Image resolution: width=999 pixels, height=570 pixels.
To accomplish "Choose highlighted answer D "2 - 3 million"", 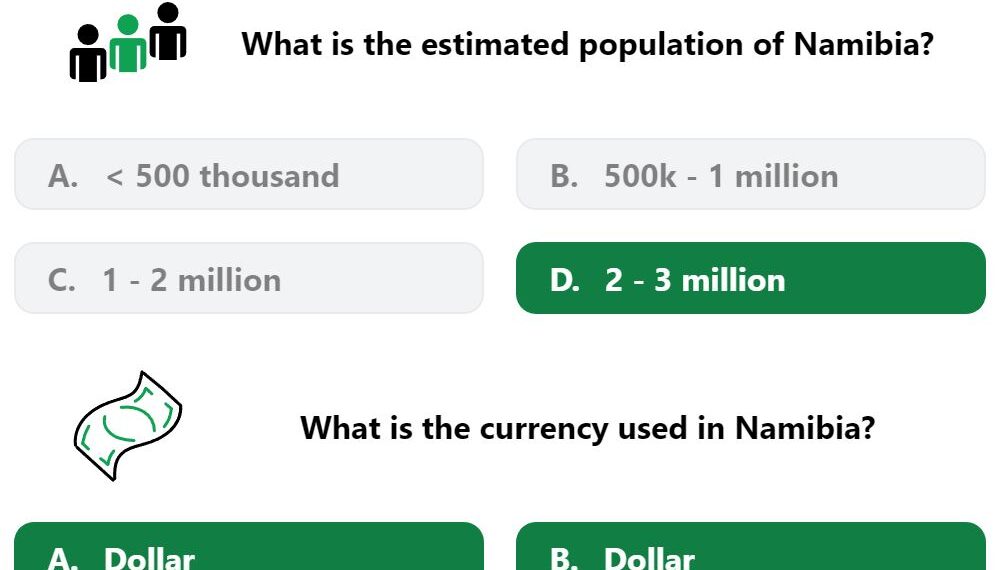I will coord(751,278).
